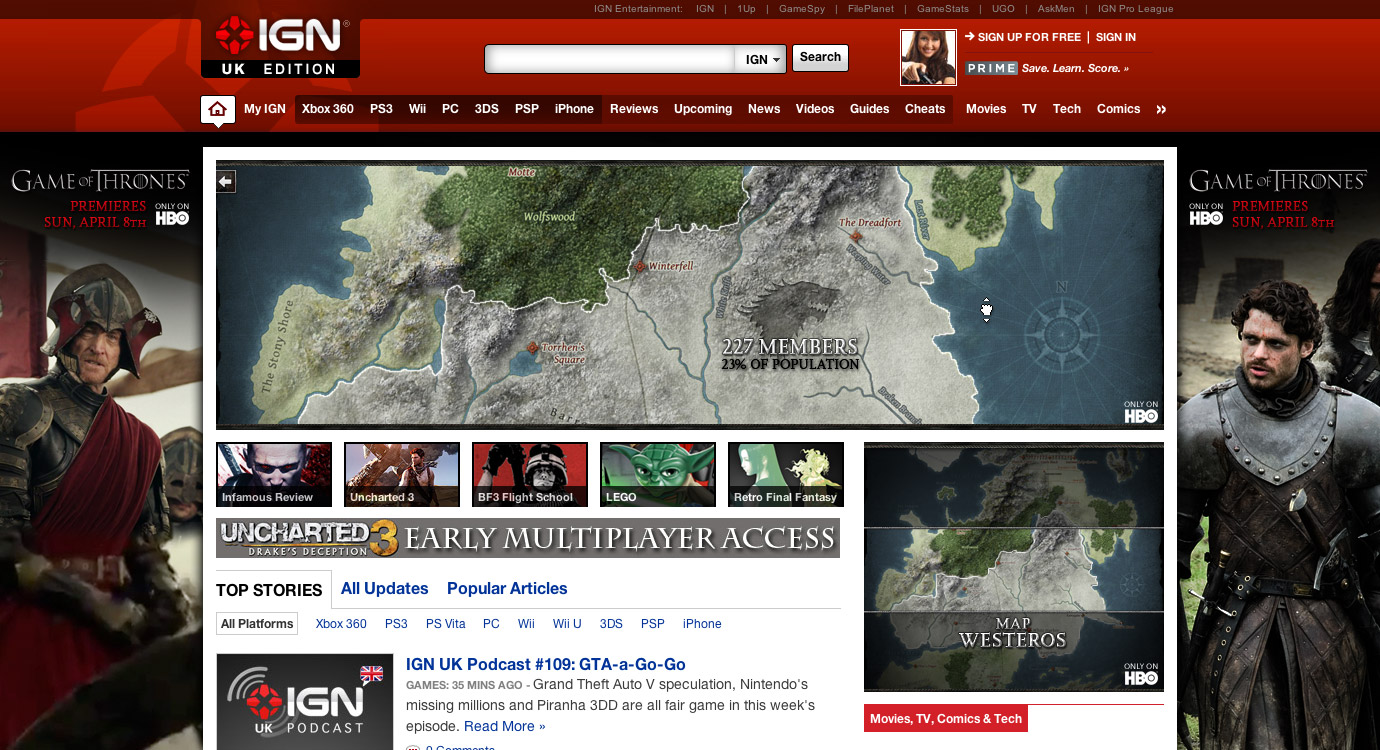Select Xbox 360 in the navigation bar
This screenshot has height=750, width=1380.
pos(328,109)
